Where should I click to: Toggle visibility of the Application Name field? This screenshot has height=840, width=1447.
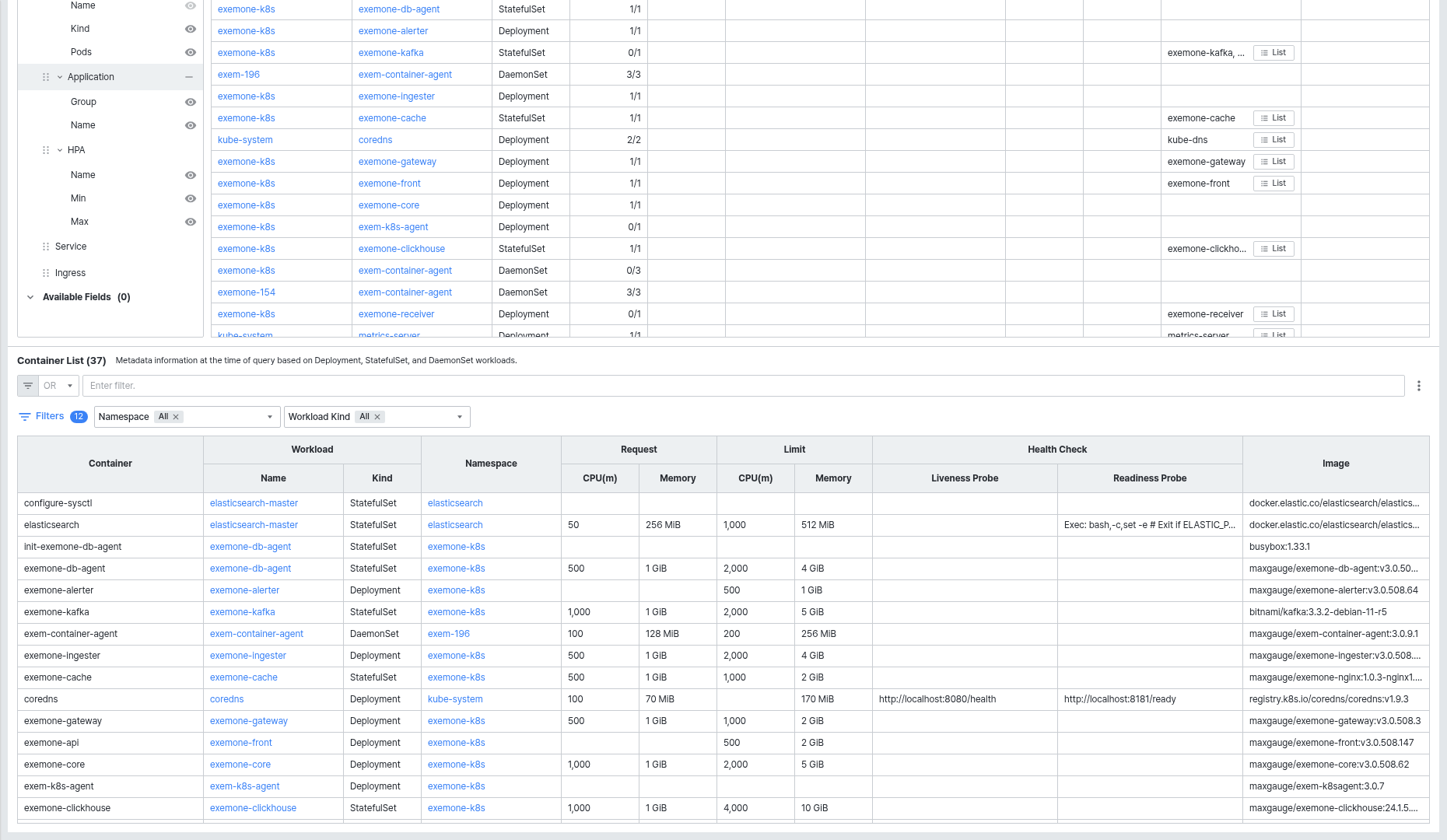click(191, 125)
